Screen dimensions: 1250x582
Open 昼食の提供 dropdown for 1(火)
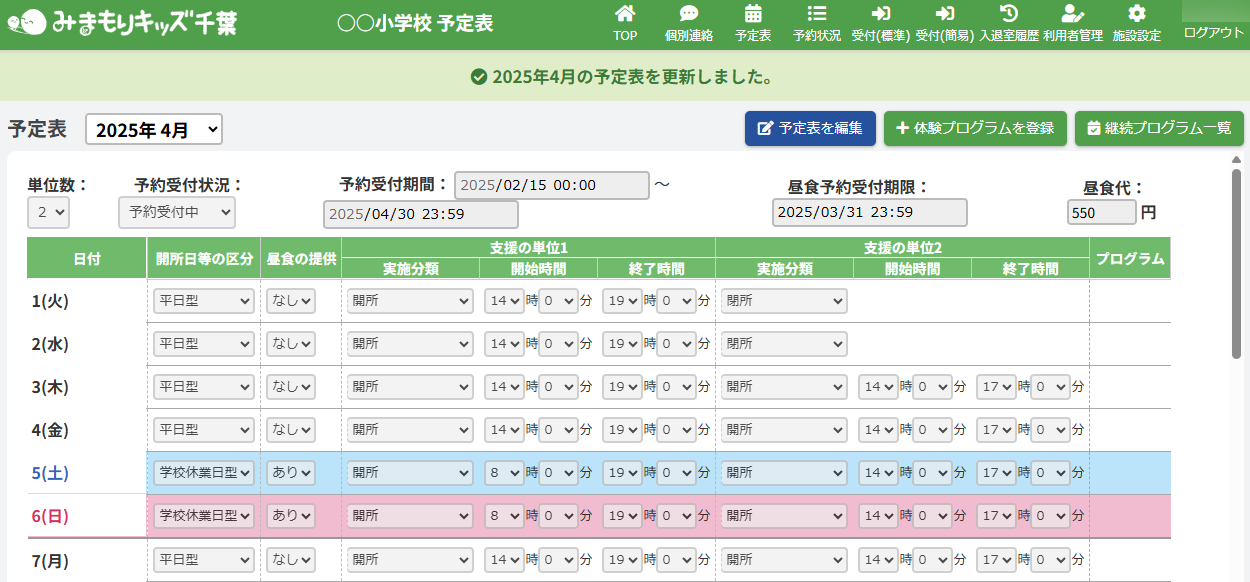(x=290, y=301)
